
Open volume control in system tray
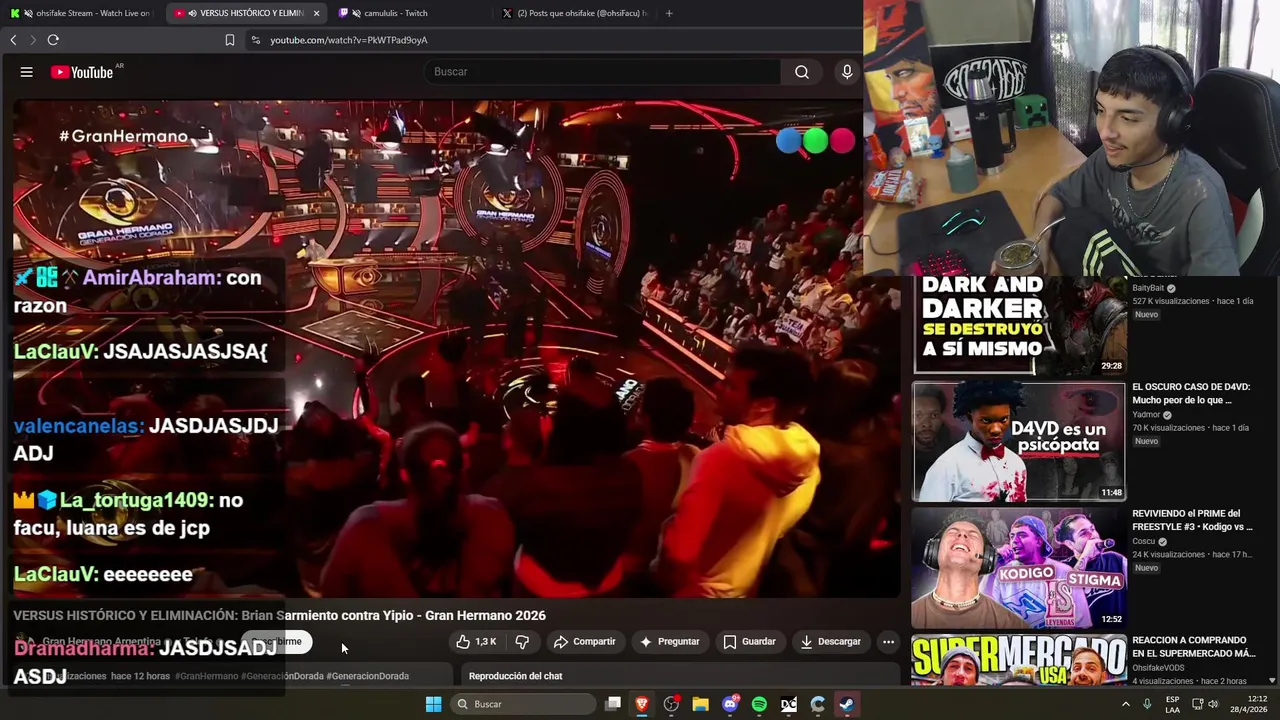click(1213, 704)
